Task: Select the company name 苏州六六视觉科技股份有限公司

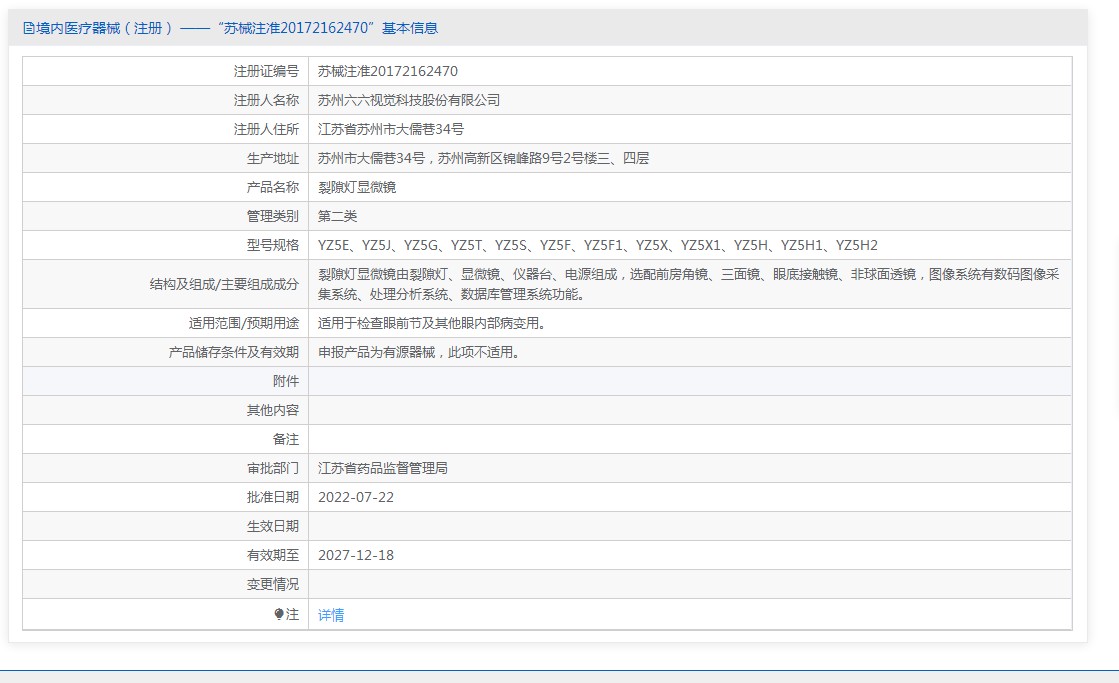Action: click(409, 100)
